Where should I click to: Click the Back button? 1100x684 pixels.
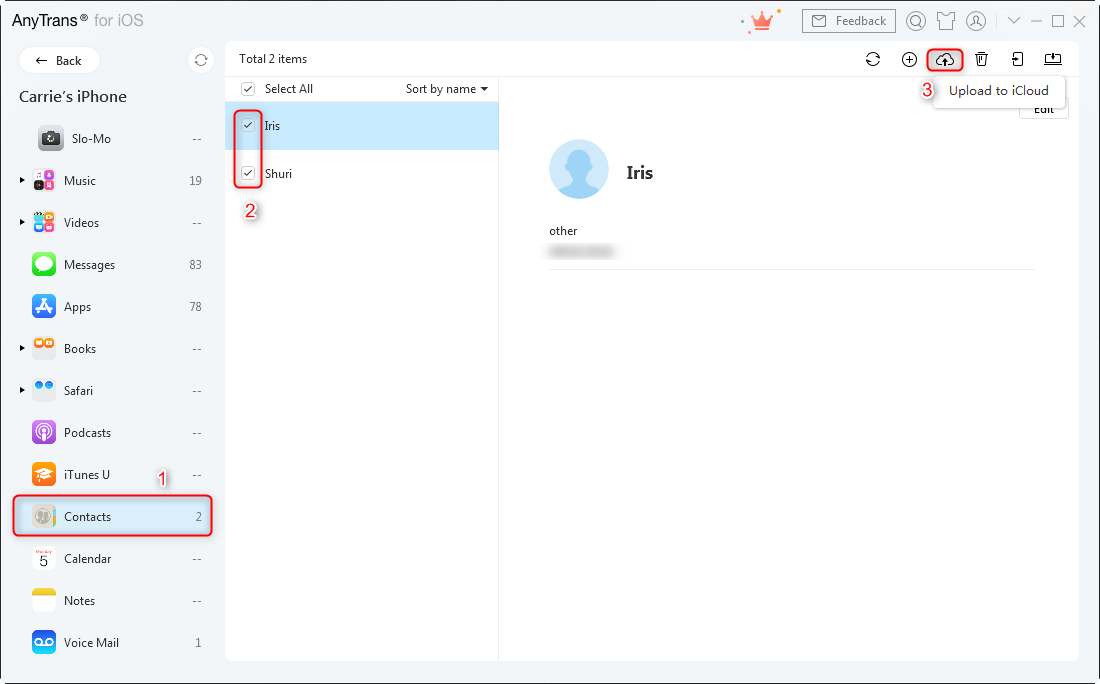click(x=59, y=60)
